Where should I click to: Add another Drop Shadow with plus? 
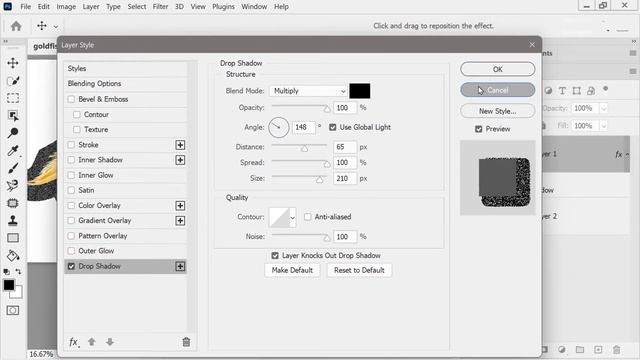pos(180,267)
